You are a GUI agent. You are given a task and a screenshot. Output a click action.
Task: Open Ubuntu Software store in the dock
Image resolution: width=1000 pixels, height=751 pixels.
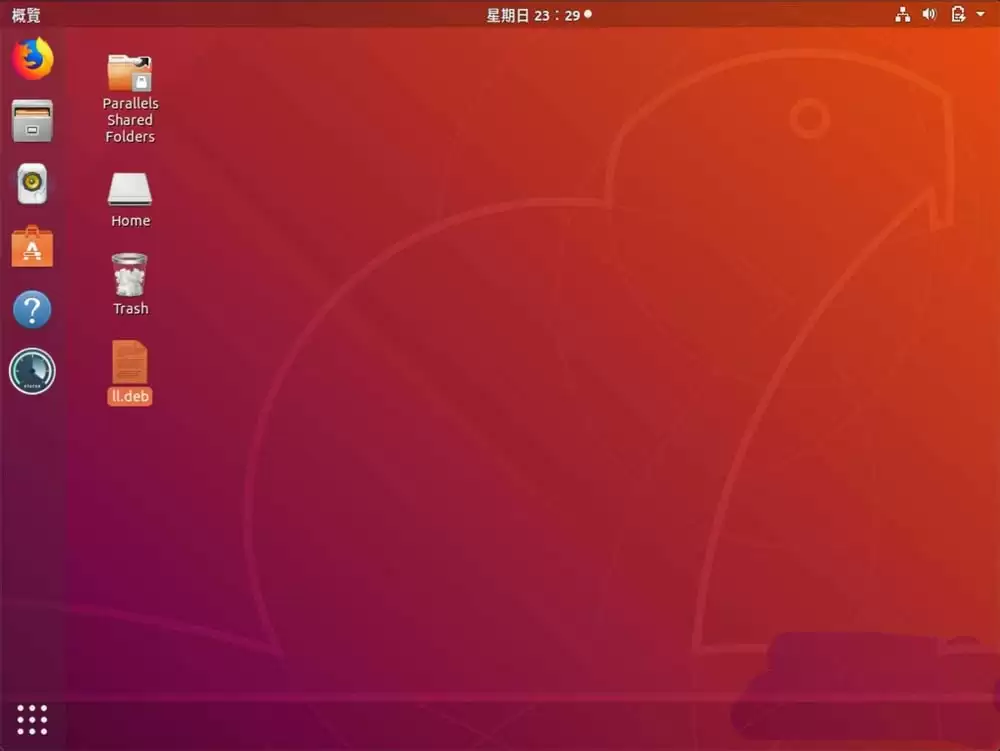32,246
